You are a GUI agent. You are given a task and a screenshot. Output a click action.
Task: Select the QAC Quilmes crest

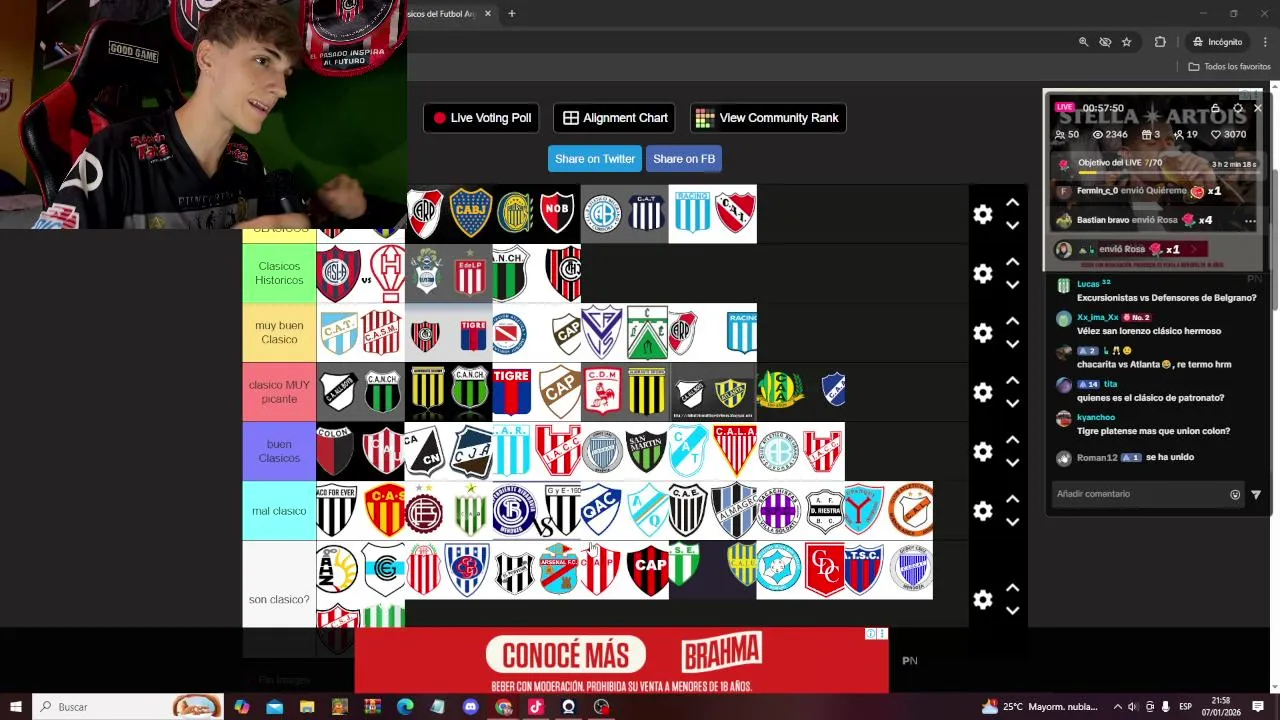point(602,511)
